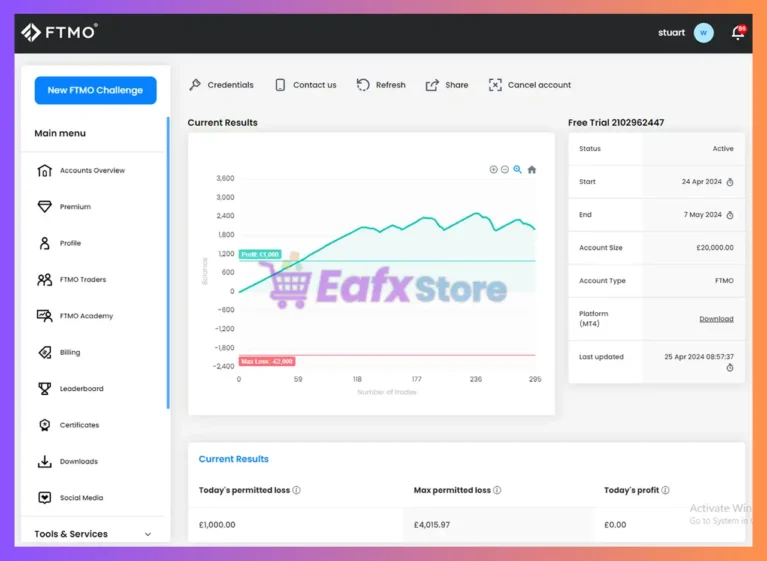Image resolution: width=767 pixels, height=561 pixels.
Task: Click the 25 Apr 2024 08:57:37 timestamp
Action: [x=699, y=357]
